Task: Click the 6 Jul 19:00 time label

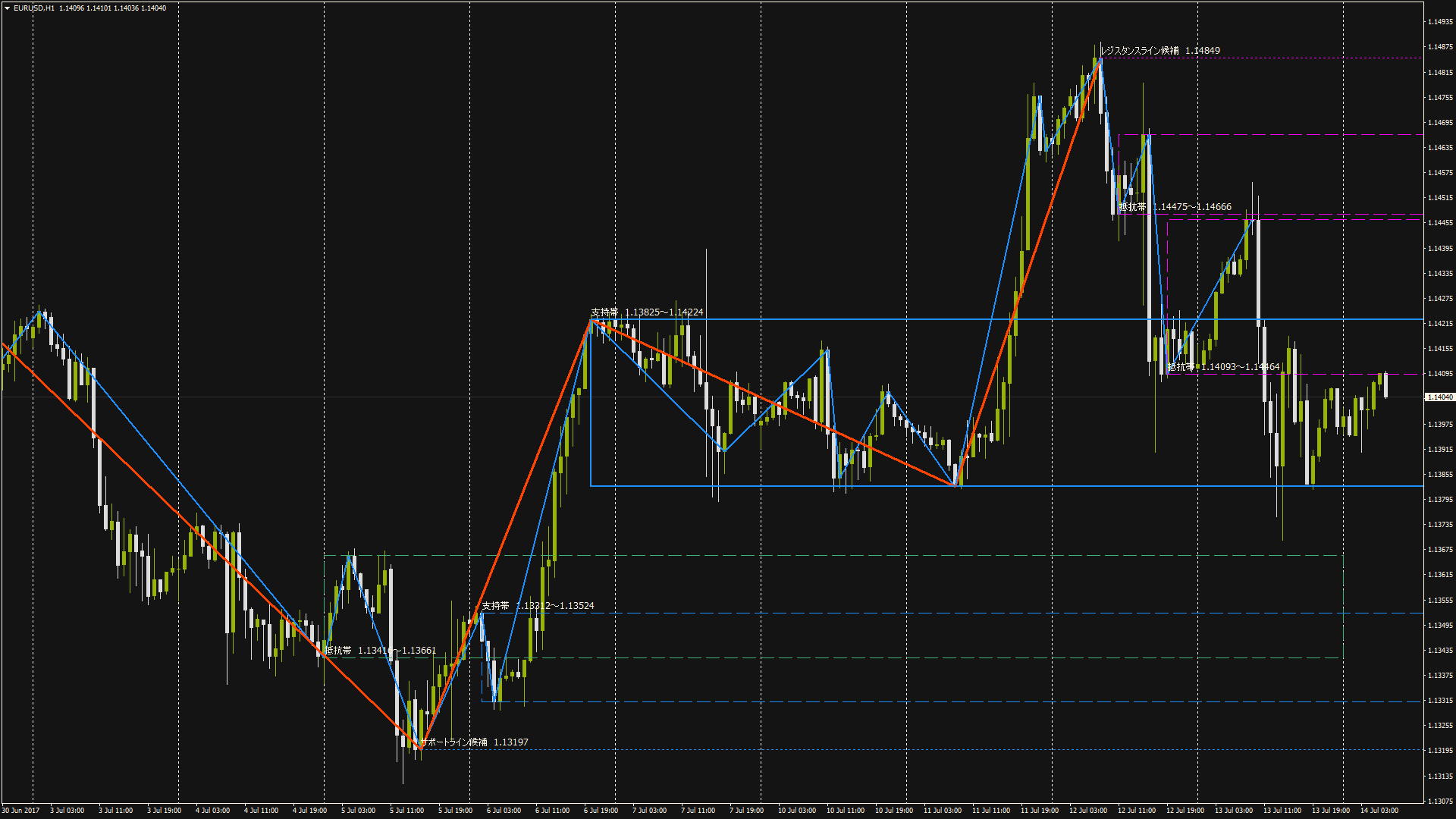Action: pyautogui.click(x=601, y=811)
